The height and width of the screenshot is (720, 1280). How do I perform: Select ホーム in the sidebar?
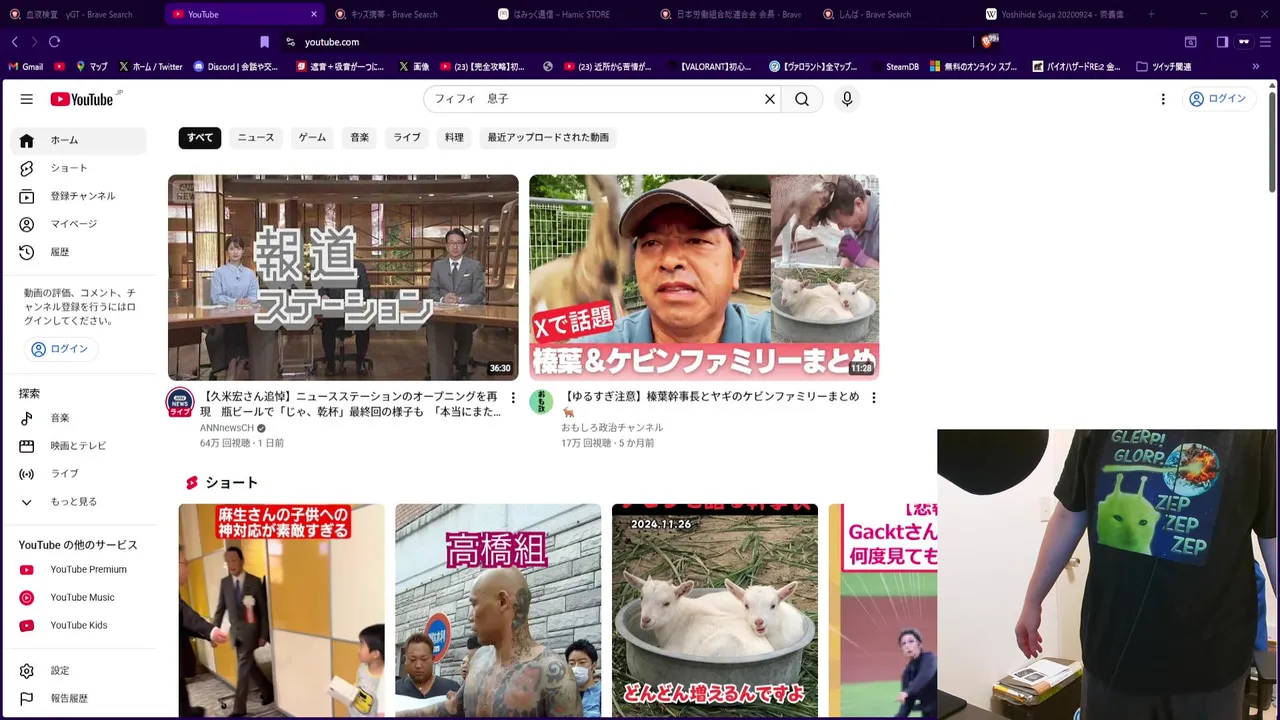(78, 141)
